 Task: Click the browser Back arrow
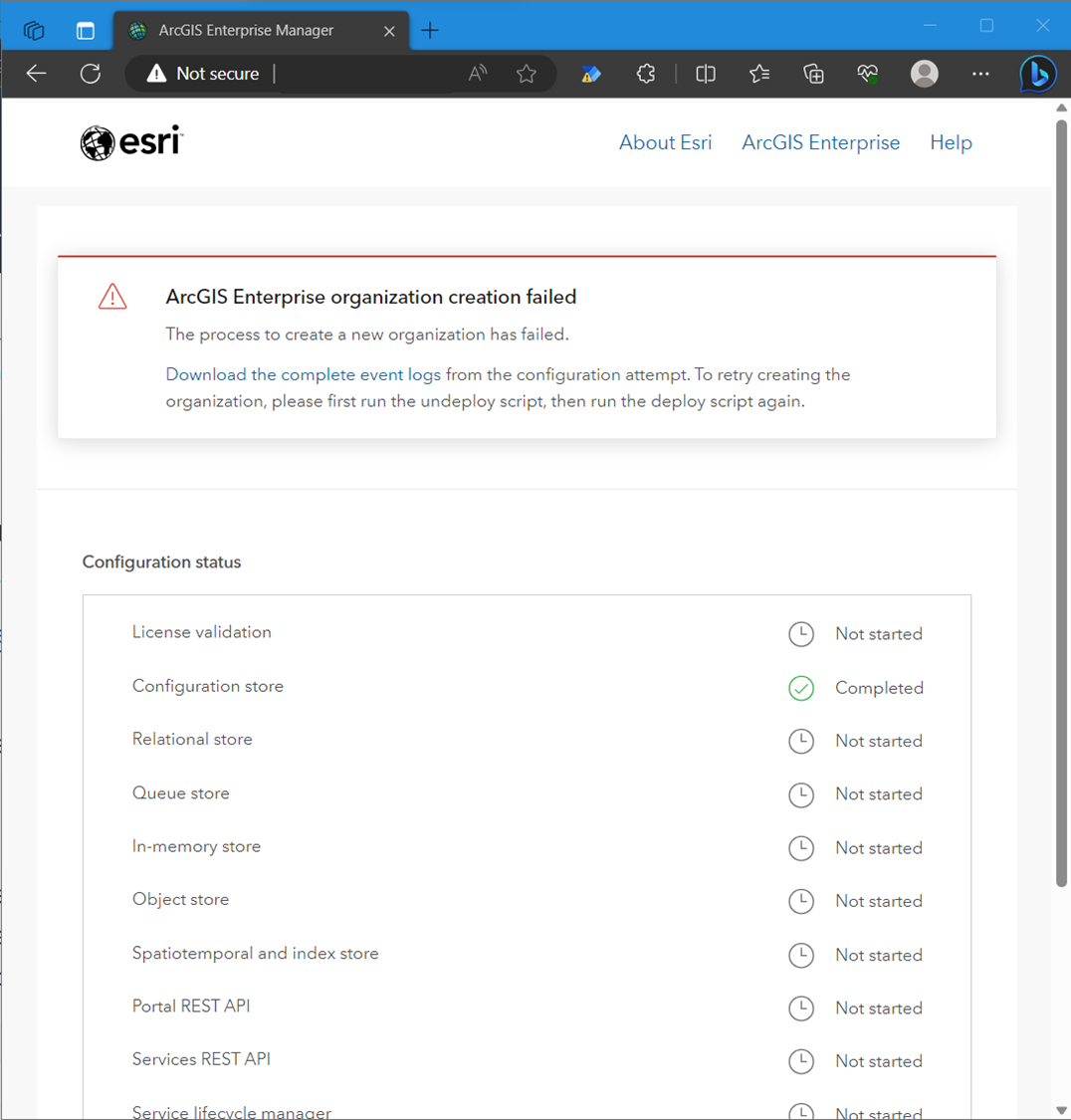(x=37, y=74)
